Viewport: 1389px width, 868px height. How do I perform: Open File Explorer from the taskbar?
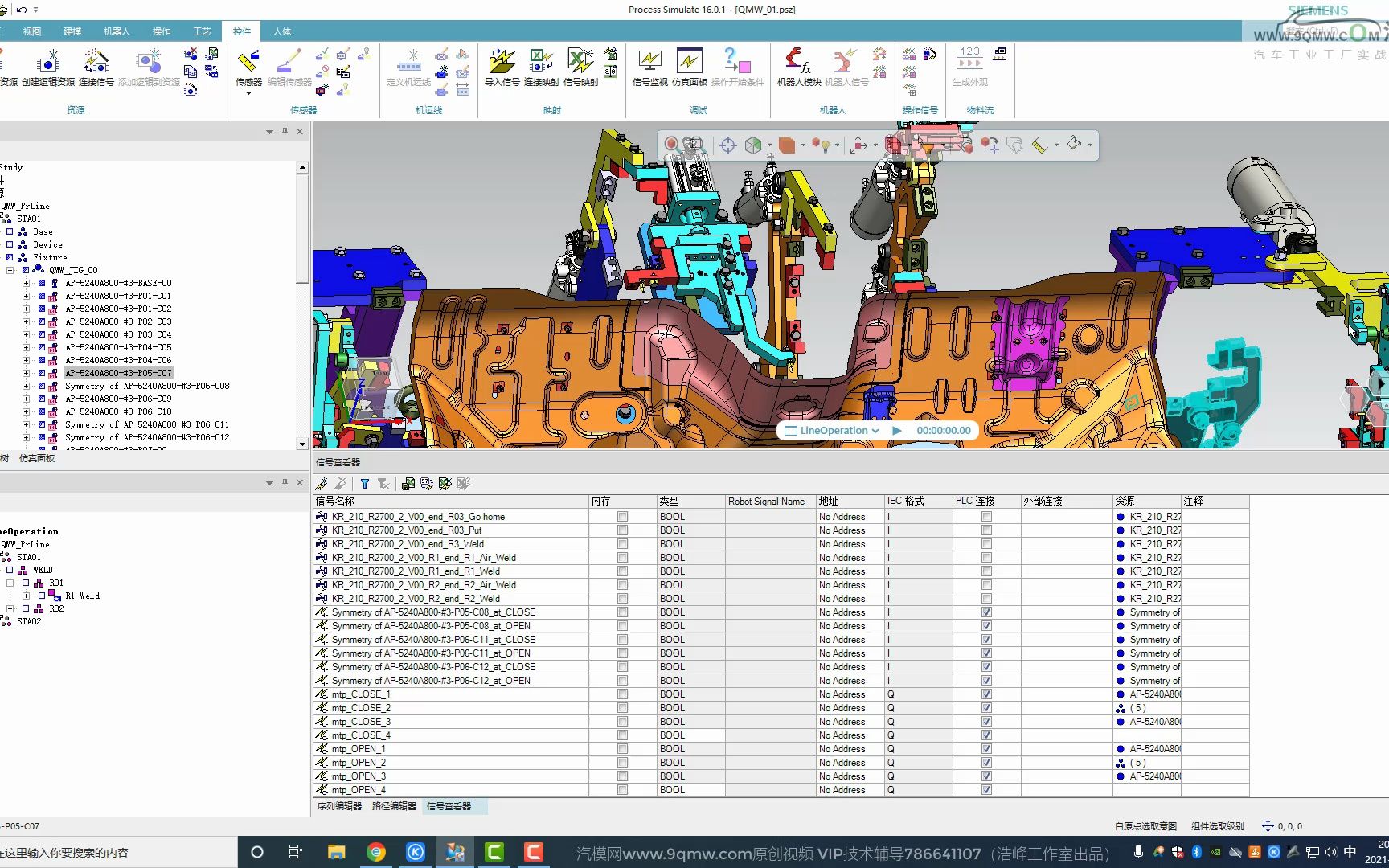point(336,852)
